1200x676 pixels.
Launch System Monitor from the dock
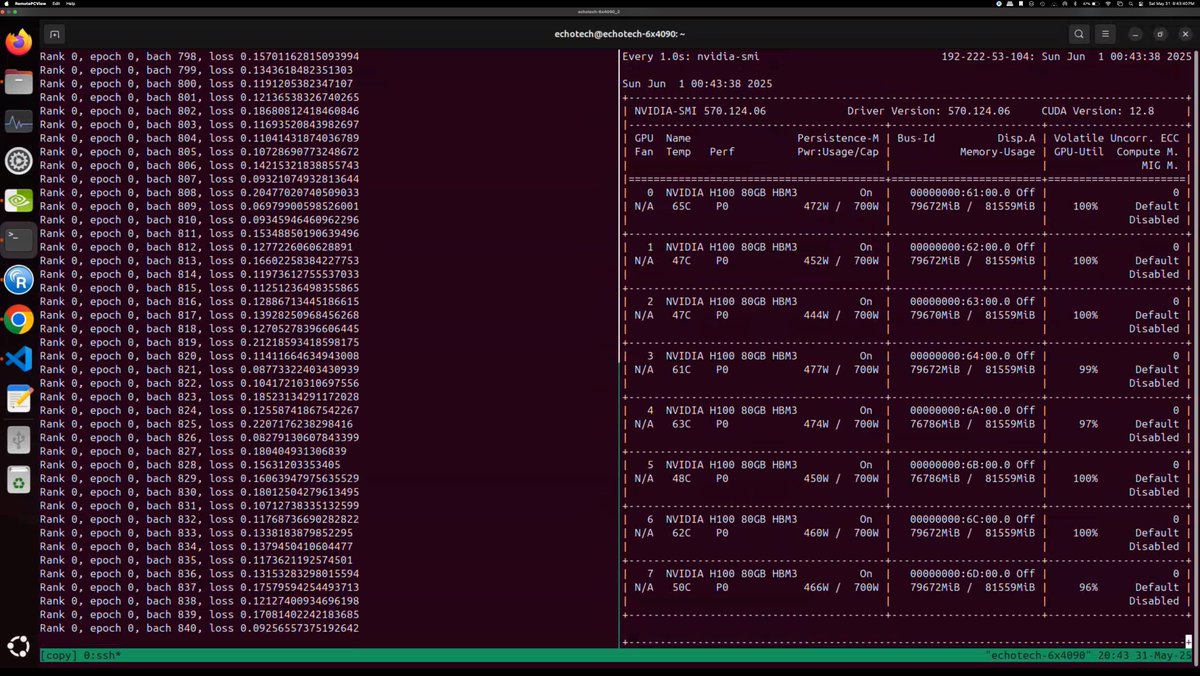tap(19, 121)
